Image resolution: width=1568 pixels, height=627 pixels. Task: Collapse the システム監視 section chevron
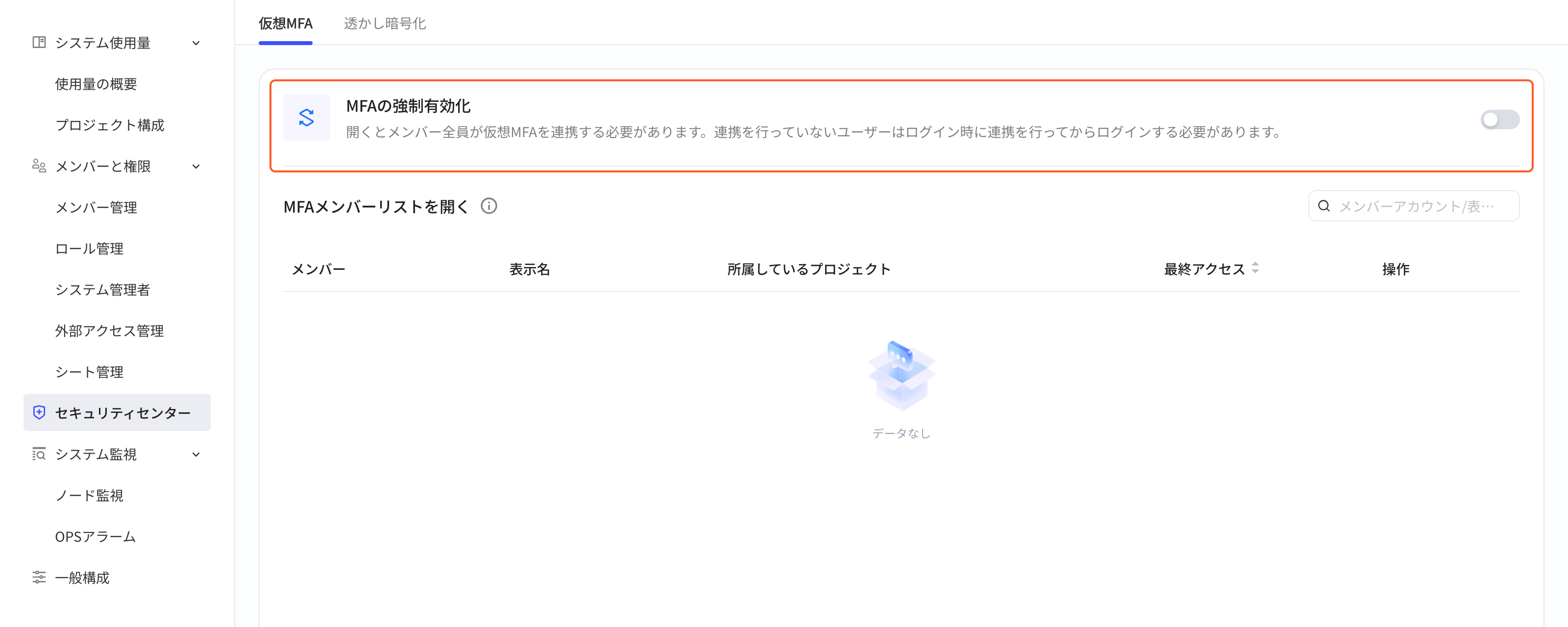click(x=196, y=455)
